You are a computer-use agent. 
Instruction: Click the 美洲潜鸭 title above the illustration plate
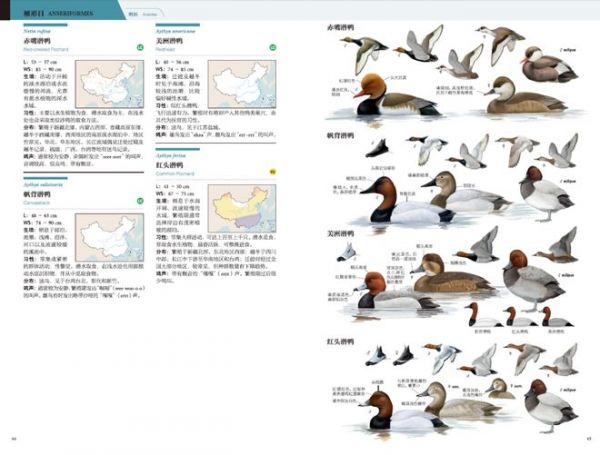(x=340, y=233)
